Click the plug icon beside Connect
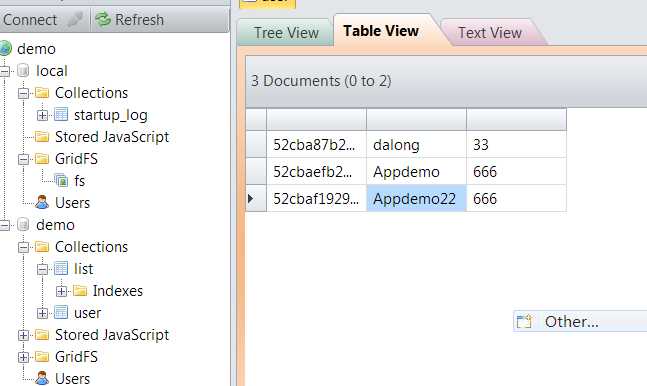 pos(75,19)
